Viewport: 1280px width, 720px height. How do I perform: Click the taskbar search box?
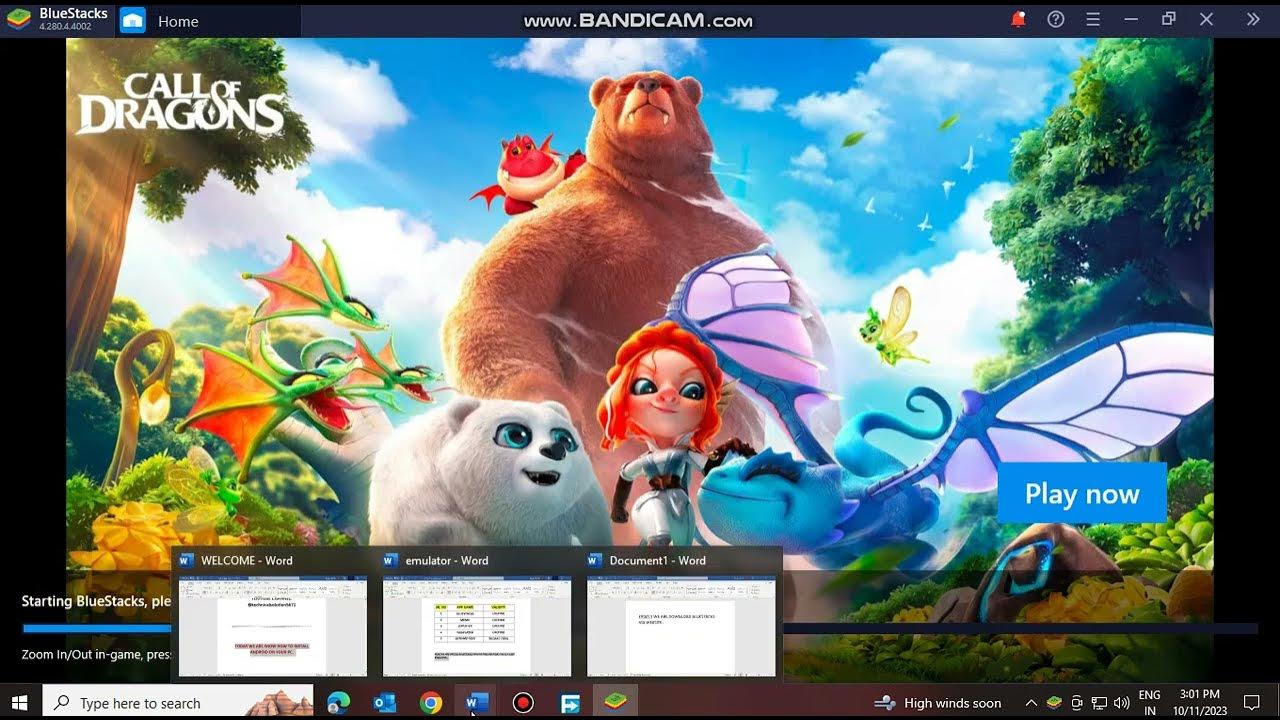pyautogui.click(x=178, y=703)
